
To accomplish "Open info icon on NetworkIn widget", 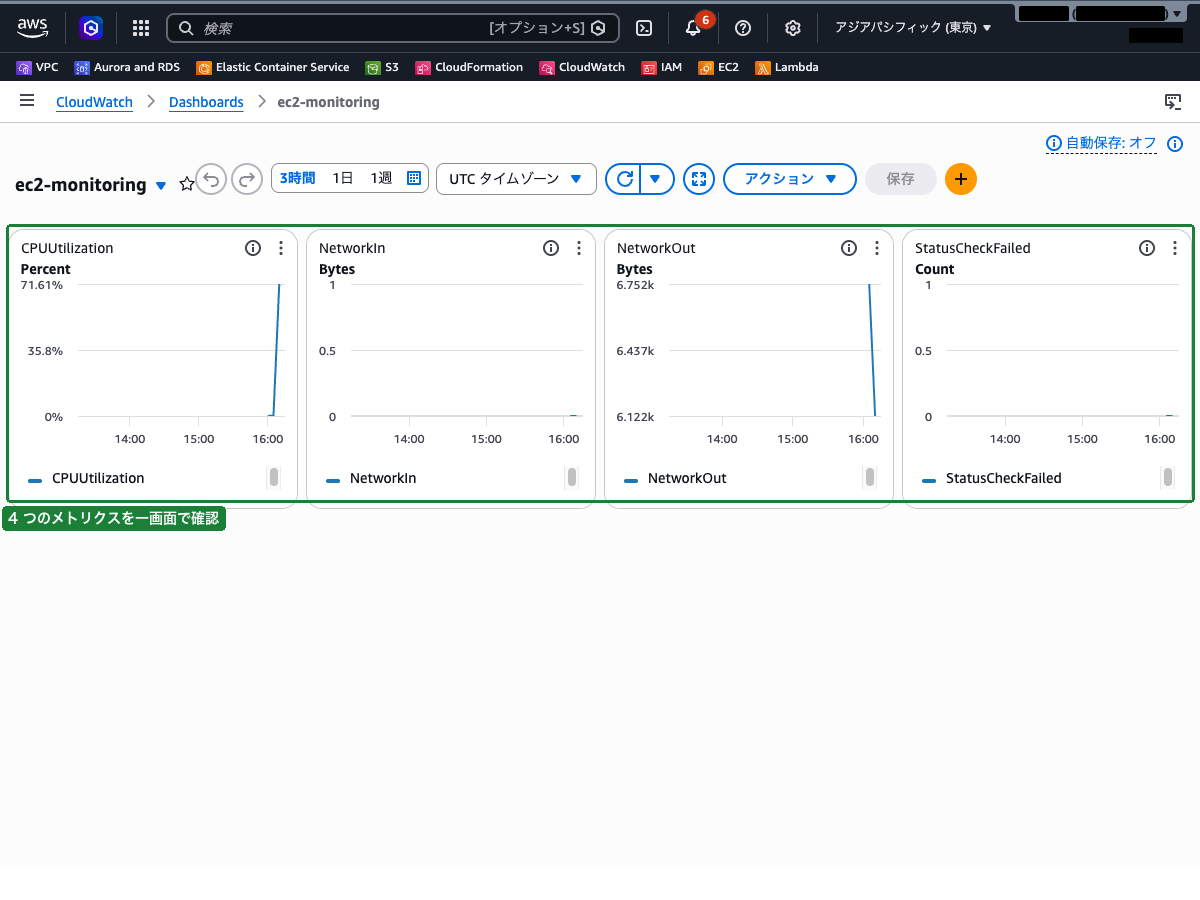I will [x=551, y=248].
